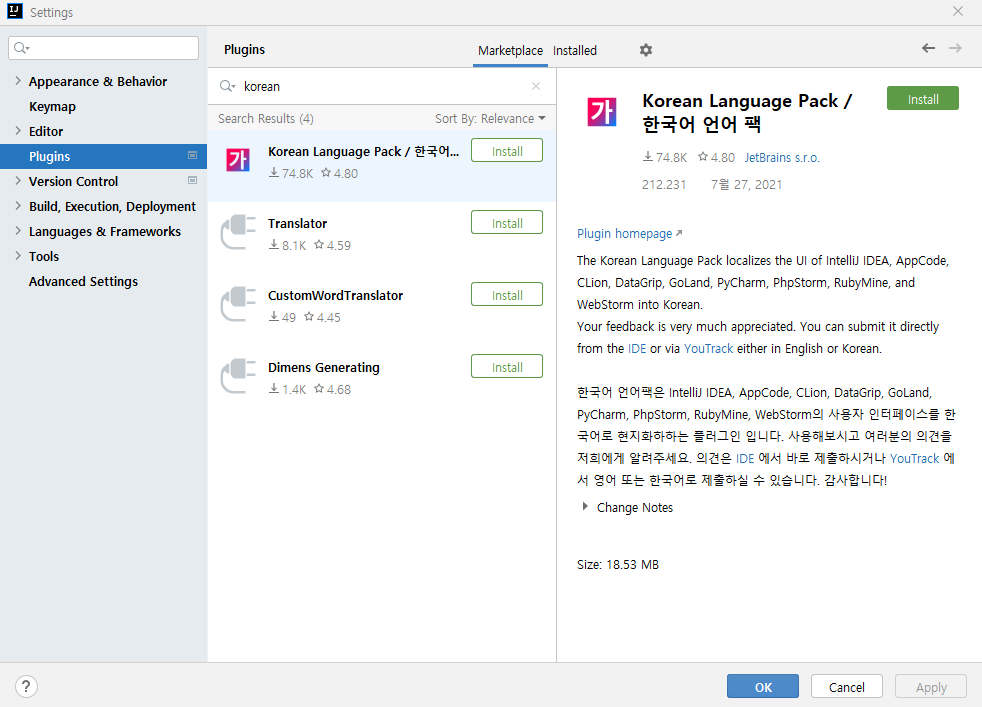This screenshot has width=982, height=707.
Task: Expand Build, Execution, Deployment section
Action: (18, 206)
